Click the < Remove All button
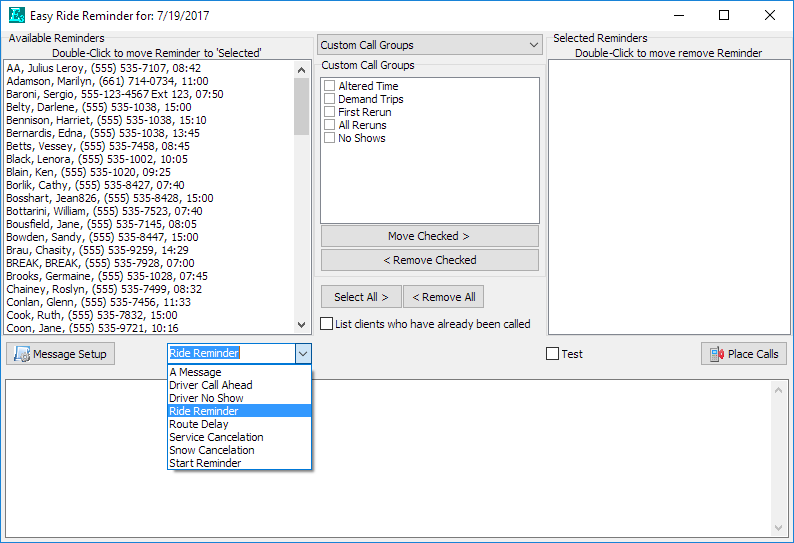The image size is (794, 543). 444,297
